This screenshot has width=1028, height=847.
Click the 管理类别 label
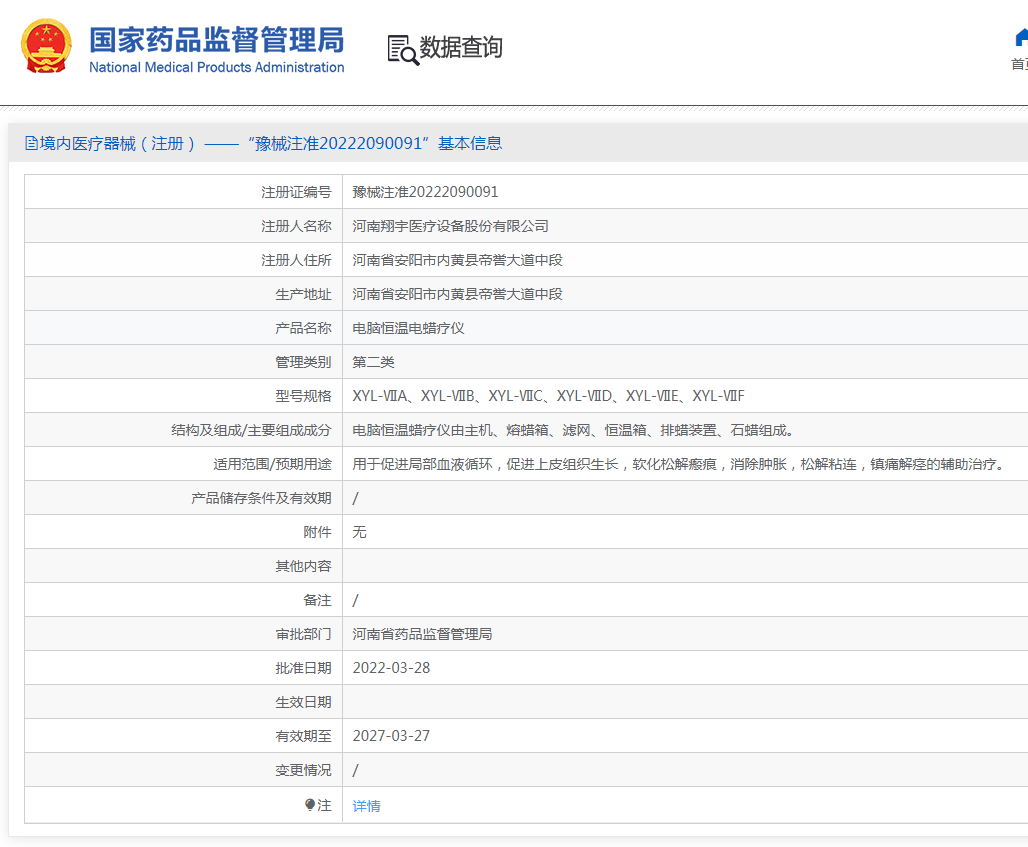(x=304, y=363)
